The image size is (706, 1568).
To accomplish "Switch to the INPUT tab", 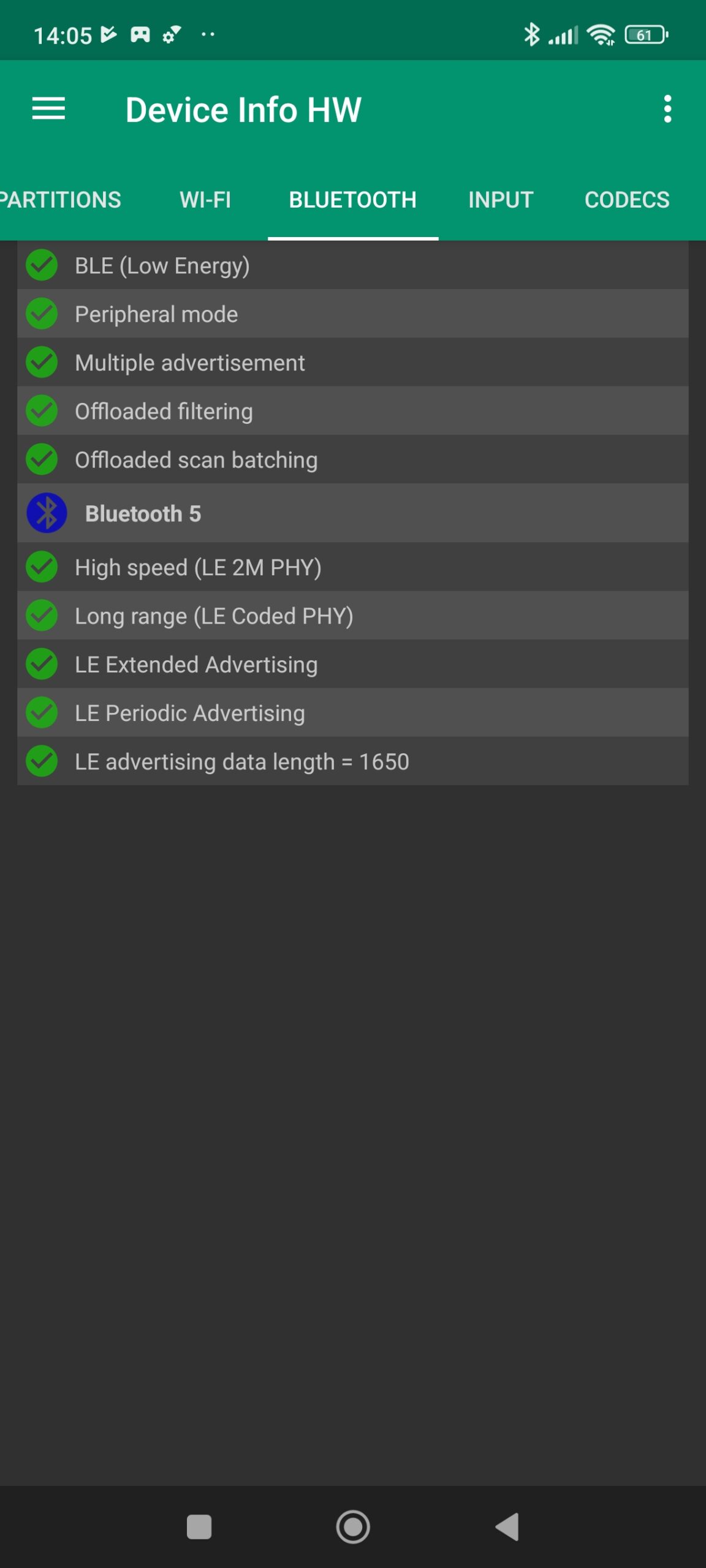I will 501,200.
